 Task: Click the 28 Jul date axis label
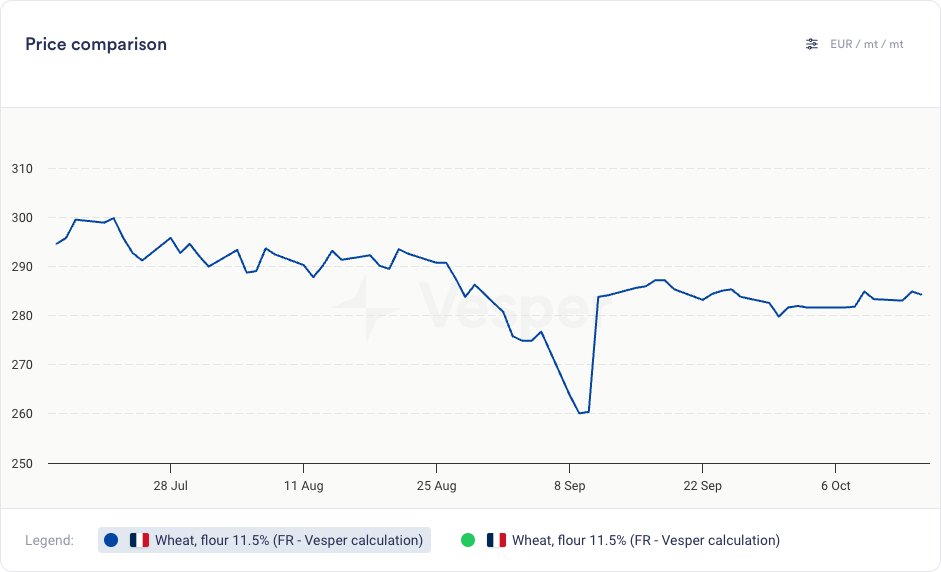tap(171, 486)
